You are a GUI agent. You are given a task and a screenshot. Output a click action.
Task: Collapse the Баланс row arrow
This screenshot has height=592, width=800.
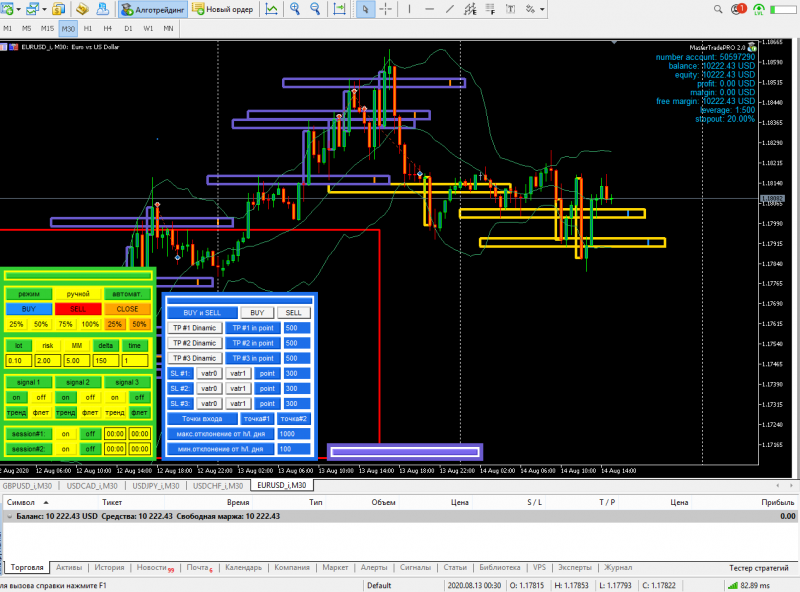(9, 516)
